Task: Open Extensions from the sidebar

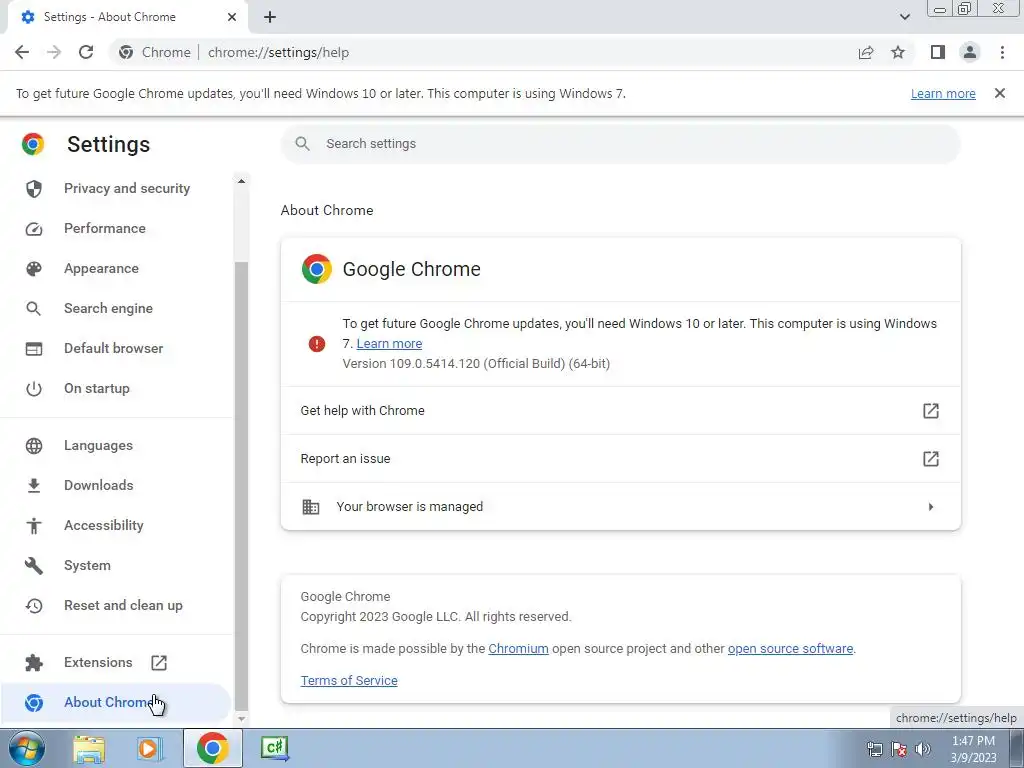Action: point(116,663)
